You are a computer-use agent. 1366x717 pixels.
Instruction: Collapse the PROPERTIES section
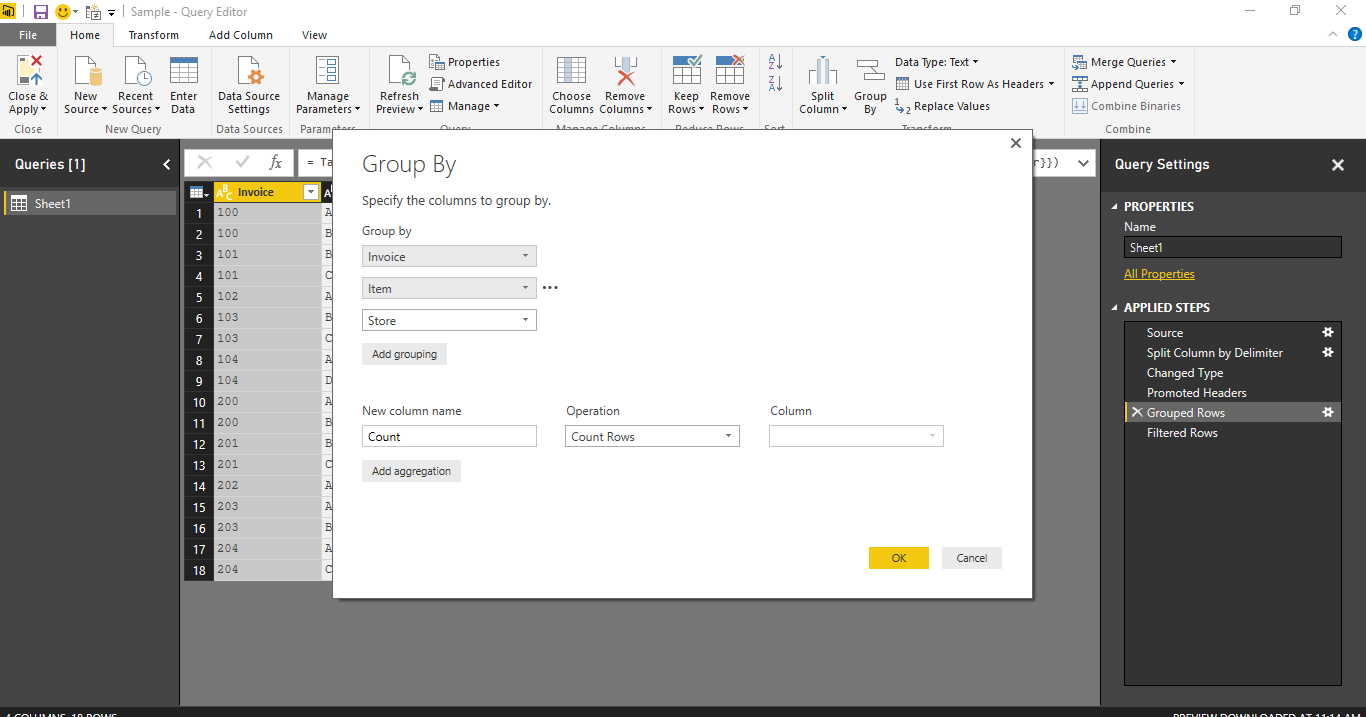1116,207
